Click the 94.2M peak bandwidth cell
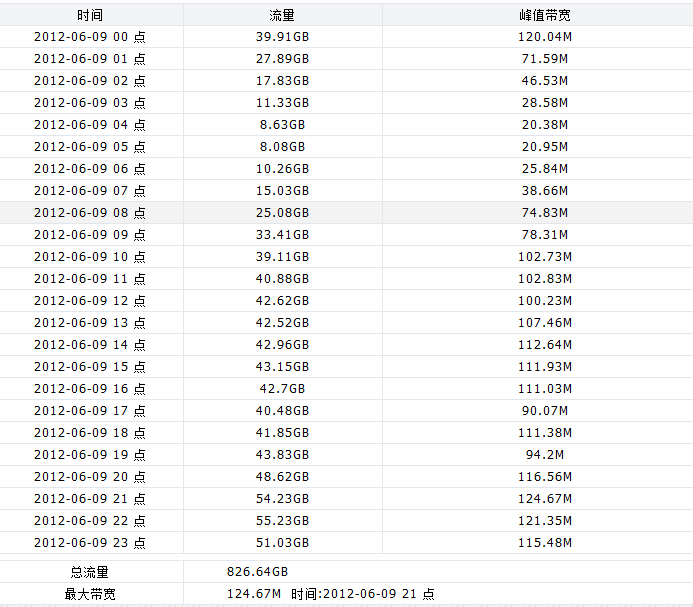The width and height of the screenshot is (693, 607). tap(545, 454)
